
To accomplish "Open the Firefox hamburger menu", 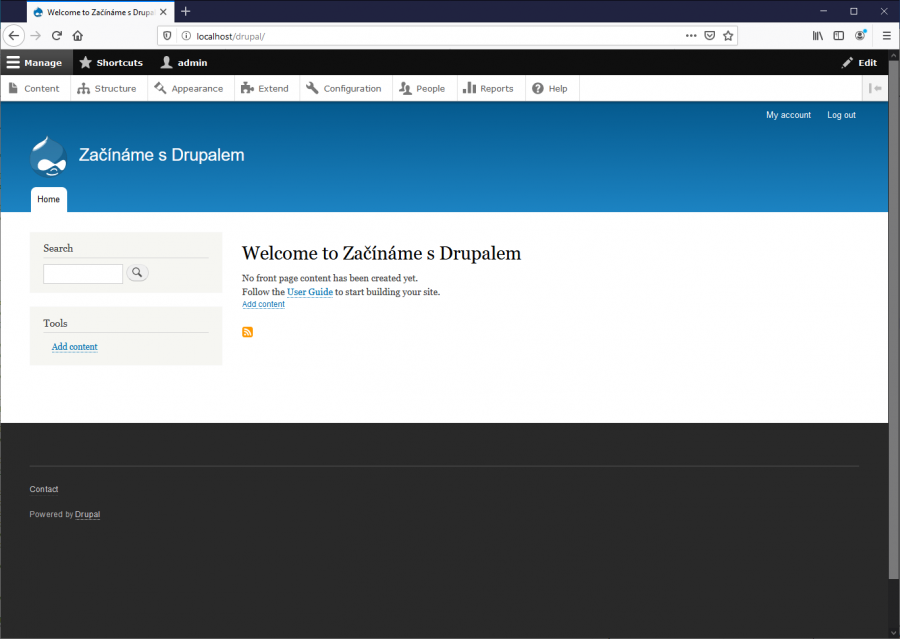I will (887, 36).
